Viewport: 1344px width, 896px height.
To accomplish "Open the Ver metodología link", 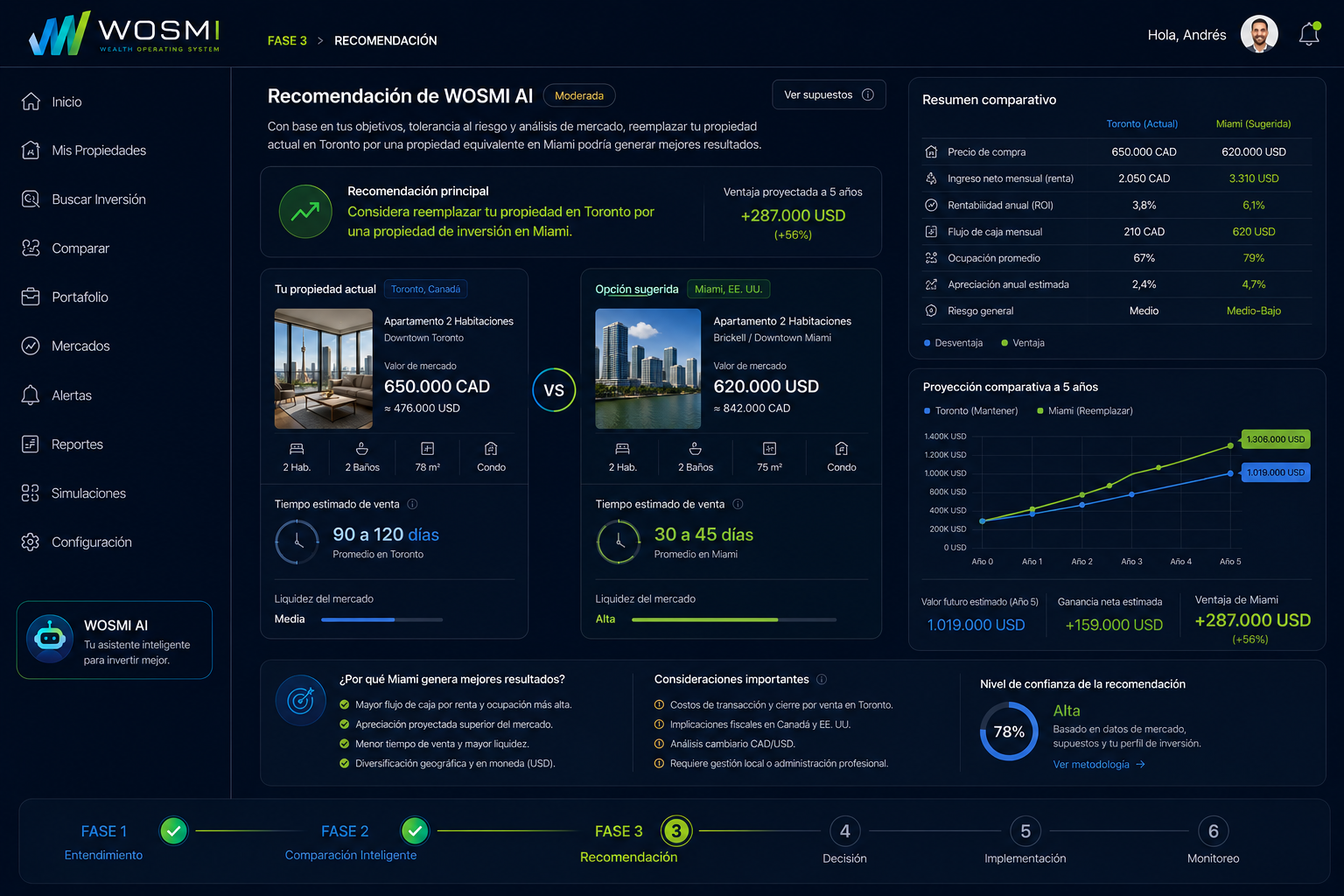I will tap(1099, 765).
